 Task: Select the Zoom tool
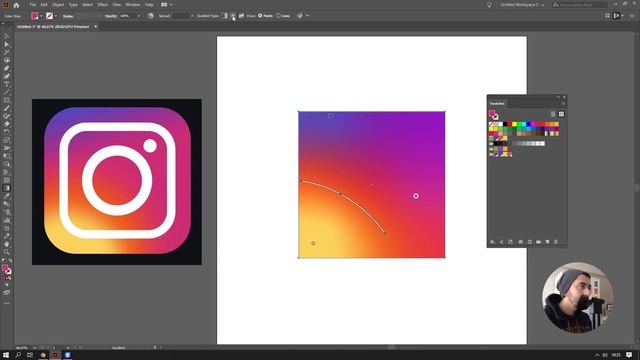tap(7, 252)
